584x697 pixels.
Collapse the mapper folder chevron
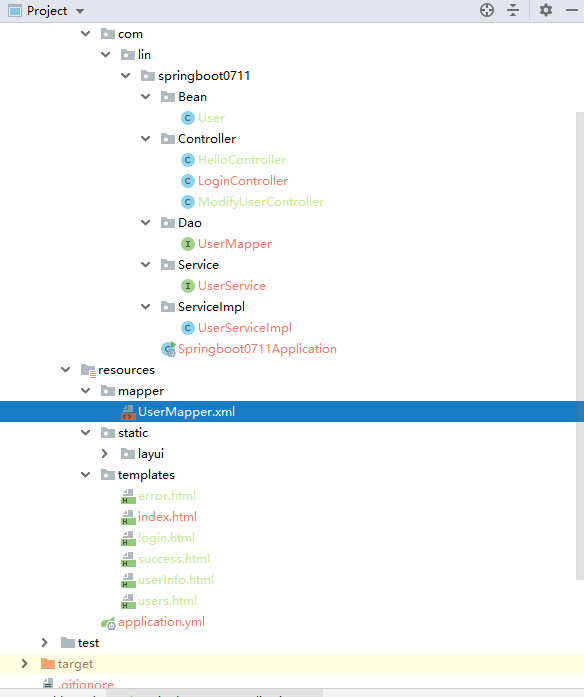click(x=85, y=391)
